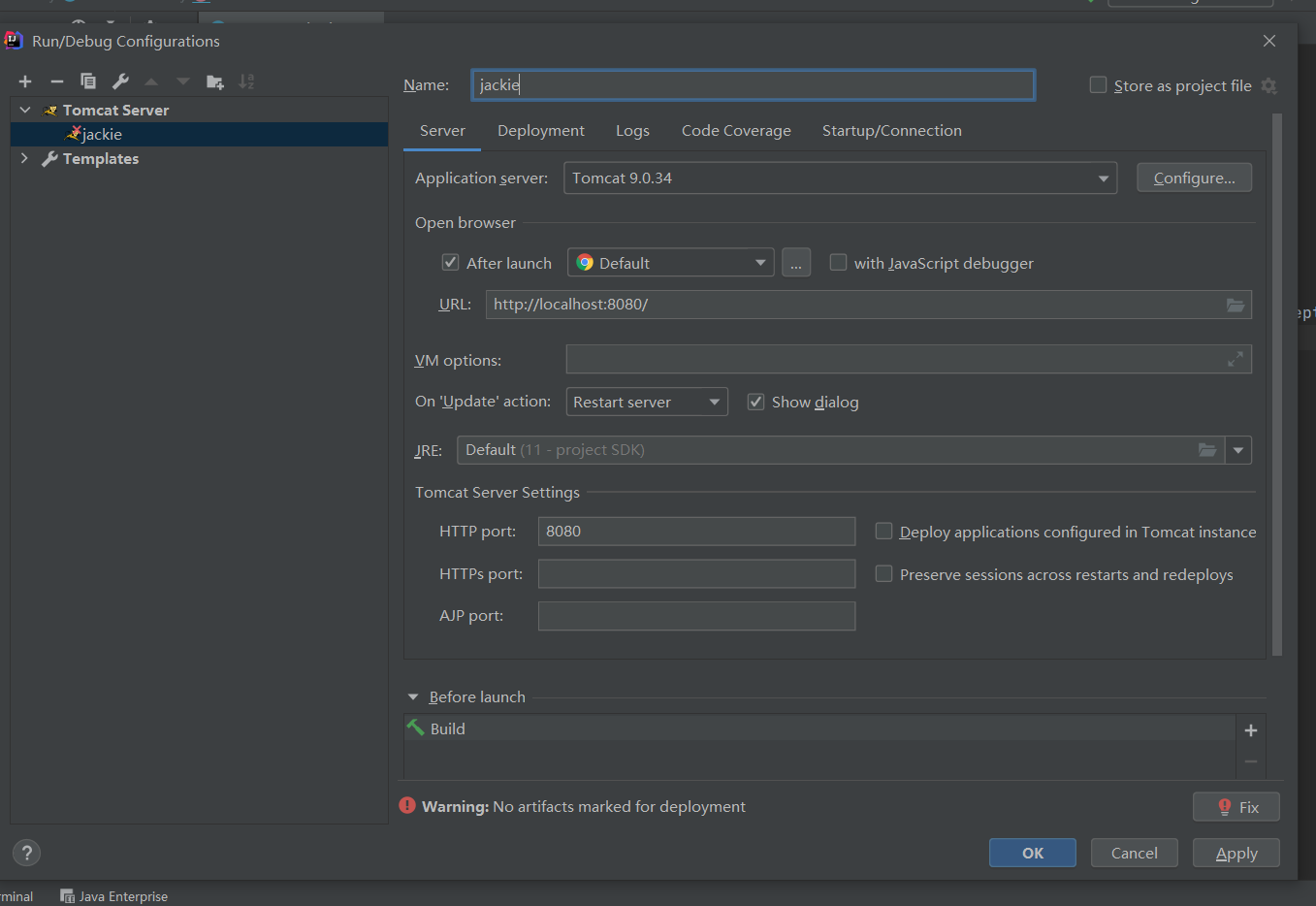Open the Default browser dropdown

pyautogui.click(x=670, y=263)
